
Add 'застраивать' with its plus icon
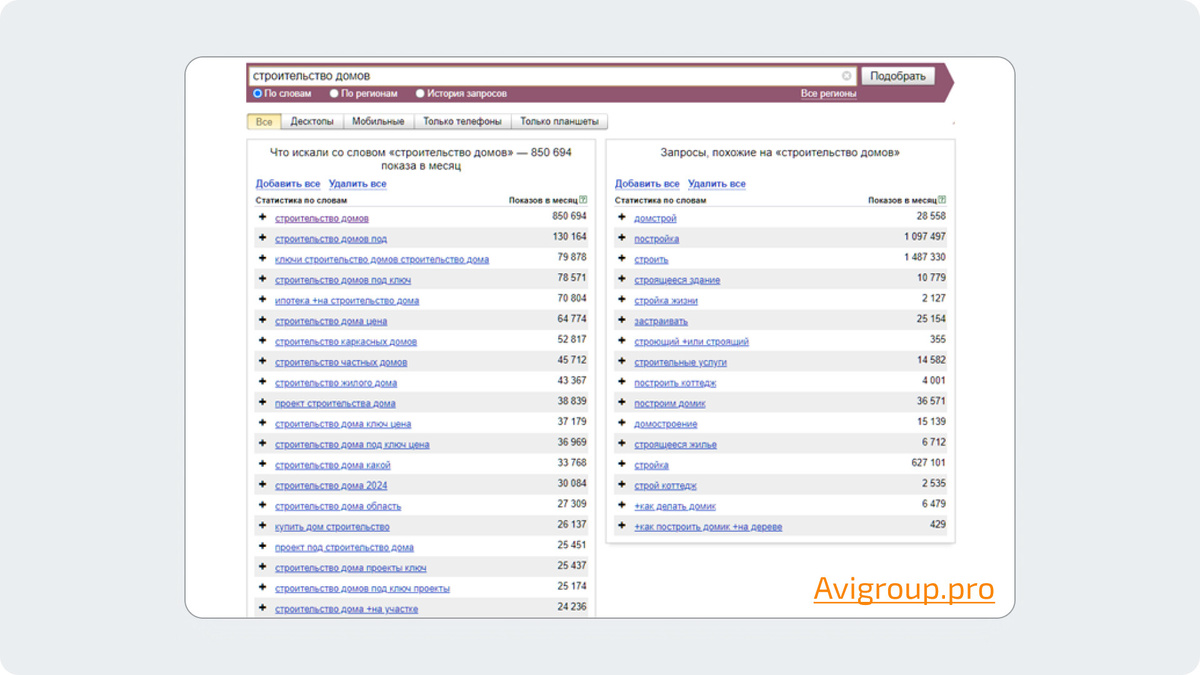click(x=622, y=320)
